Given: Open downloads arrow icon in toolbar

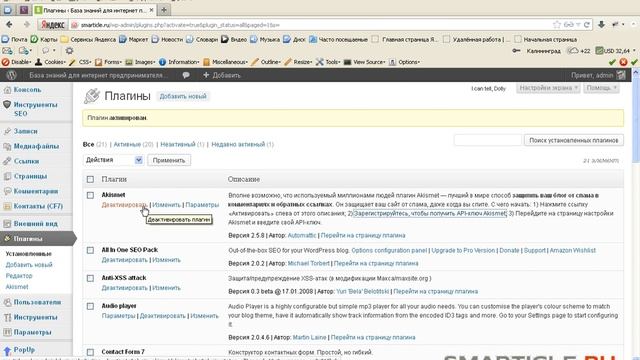Looking at the screenshot, I should pyautogui.click(x=601, y=24).
